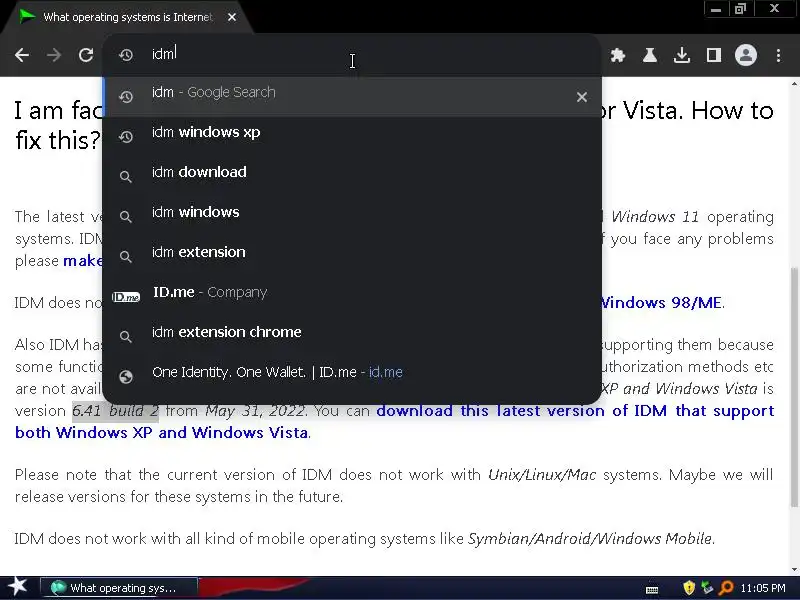Open the profile avatar menu
Image resolution: width=800 pixels, height=600 pixels.
tap(745, 55)
